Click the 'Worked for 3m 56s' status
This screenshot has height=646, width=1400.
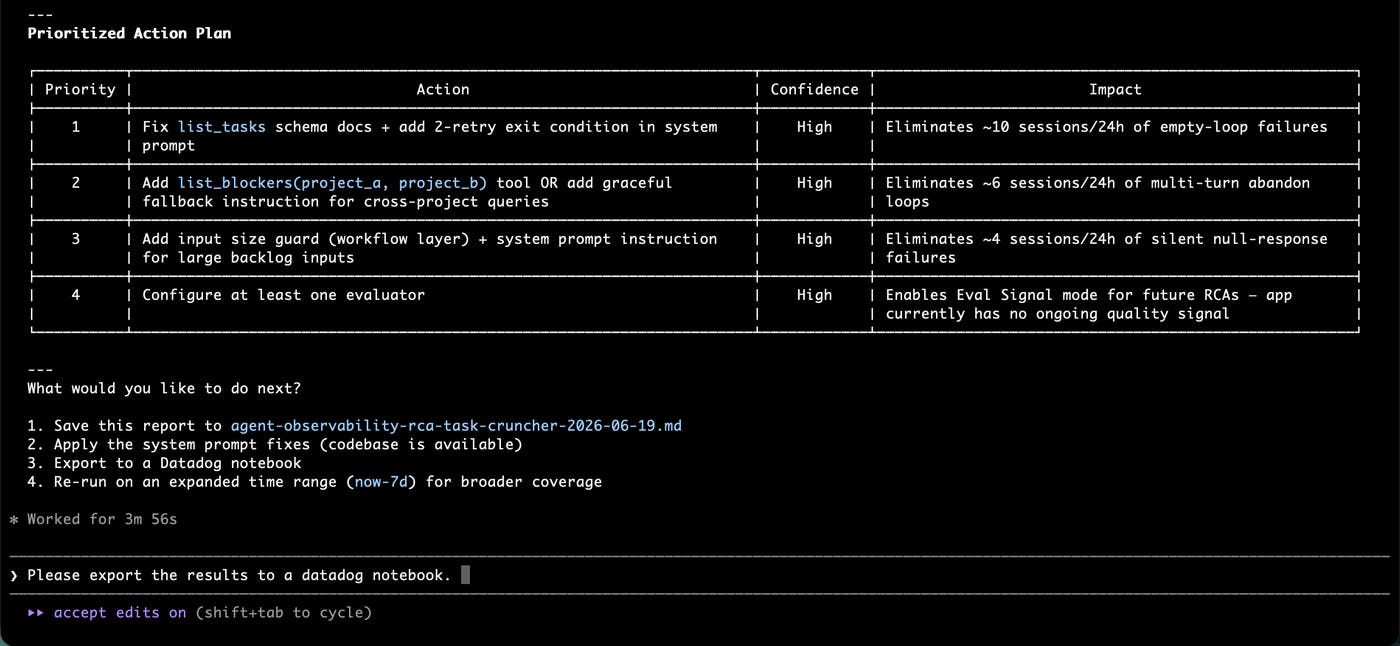[102, 520]
